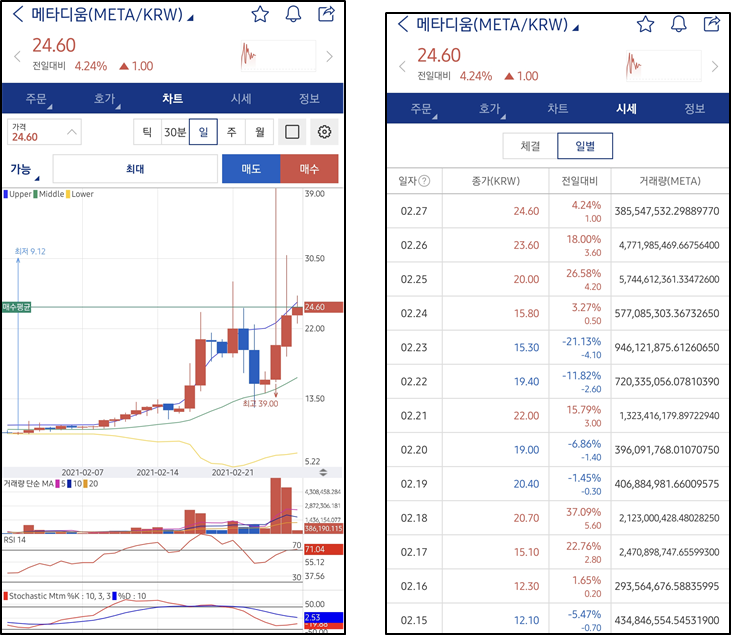Switch to 차트 tab in right screen
731x635 pixels.
(x=558, y=109)
